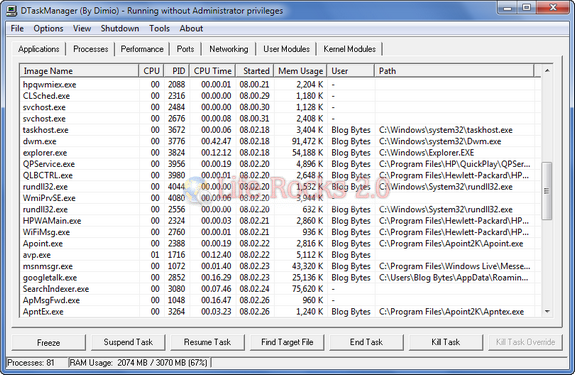The width and height of the screenshot is (575, 375).
Task: Sort by CPU Time column header
Action: pyautogui.click(x=212, y=71)
